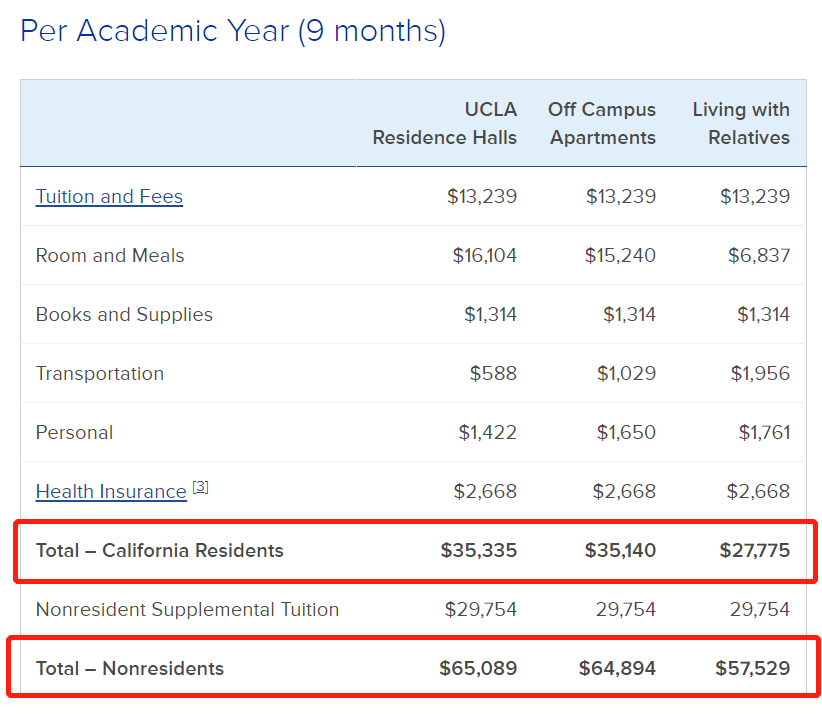The height and width of the screenshot is (717, 822).
Task: Click the $1,761 Personal value
Action: point(764,432)
